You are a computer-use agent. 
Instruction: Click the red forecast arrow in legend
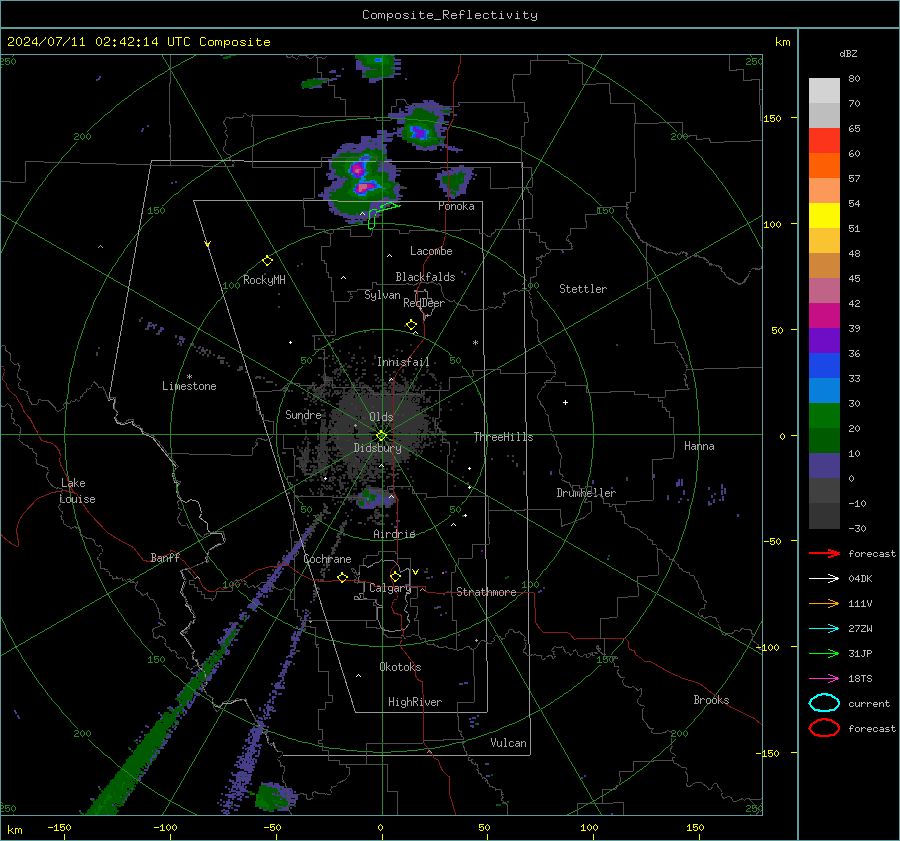tap(824, 553)
